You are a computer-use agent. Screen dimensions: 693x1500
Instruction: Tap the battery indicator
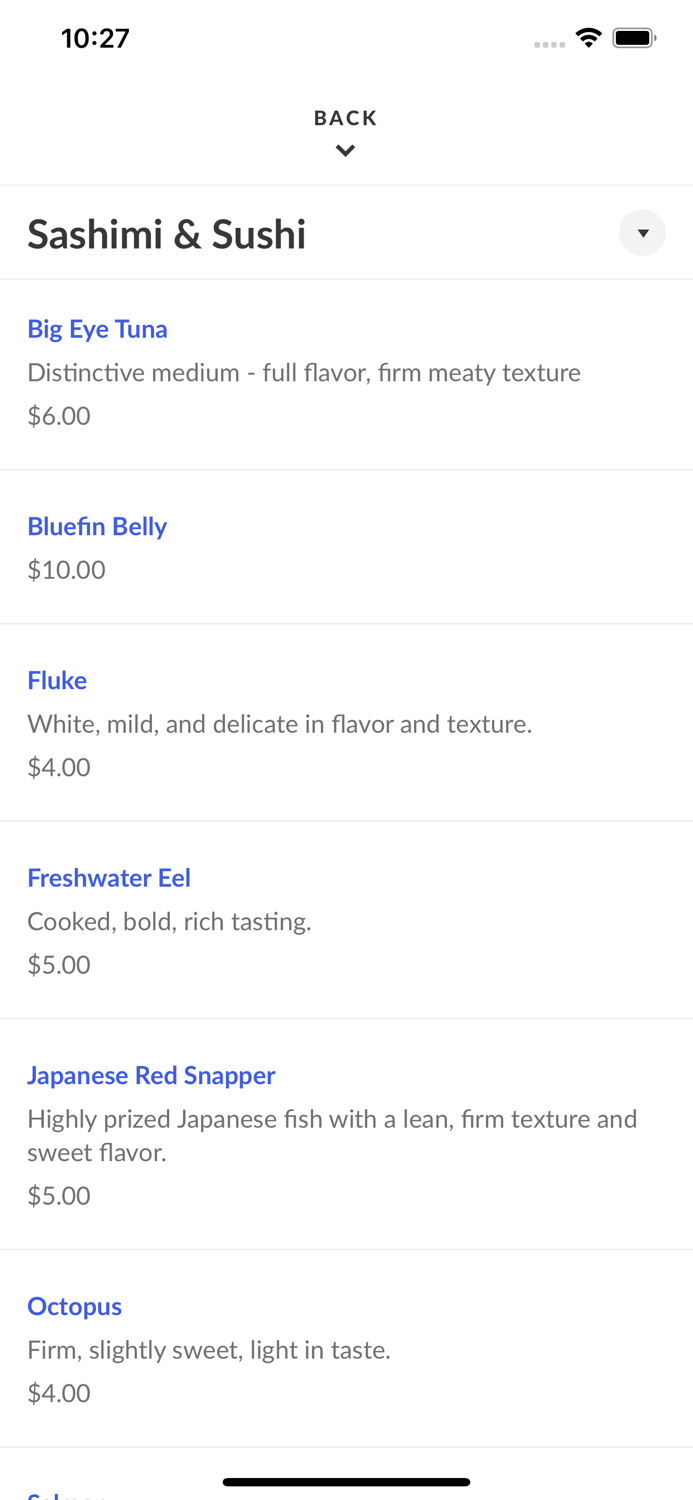click(x=634, y=36)
